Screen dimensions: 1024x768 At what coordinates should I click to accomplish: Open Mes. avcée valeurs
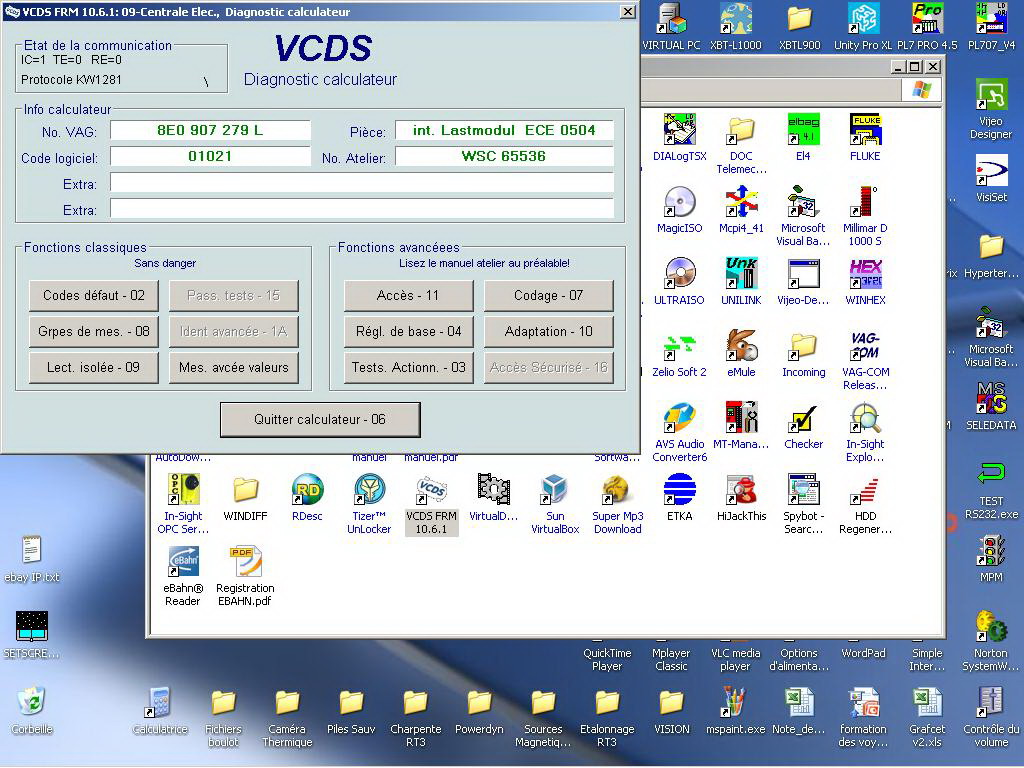pyautogui.click(x=234, y=367)
